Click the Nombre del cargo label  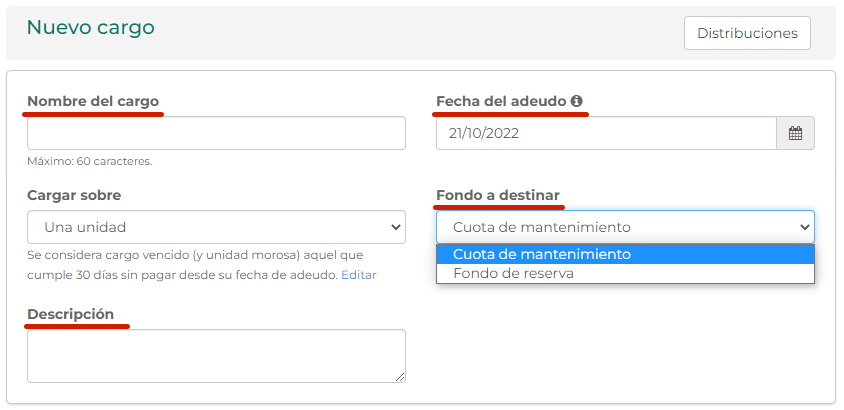pyautogui.click(x=93, y=101)
